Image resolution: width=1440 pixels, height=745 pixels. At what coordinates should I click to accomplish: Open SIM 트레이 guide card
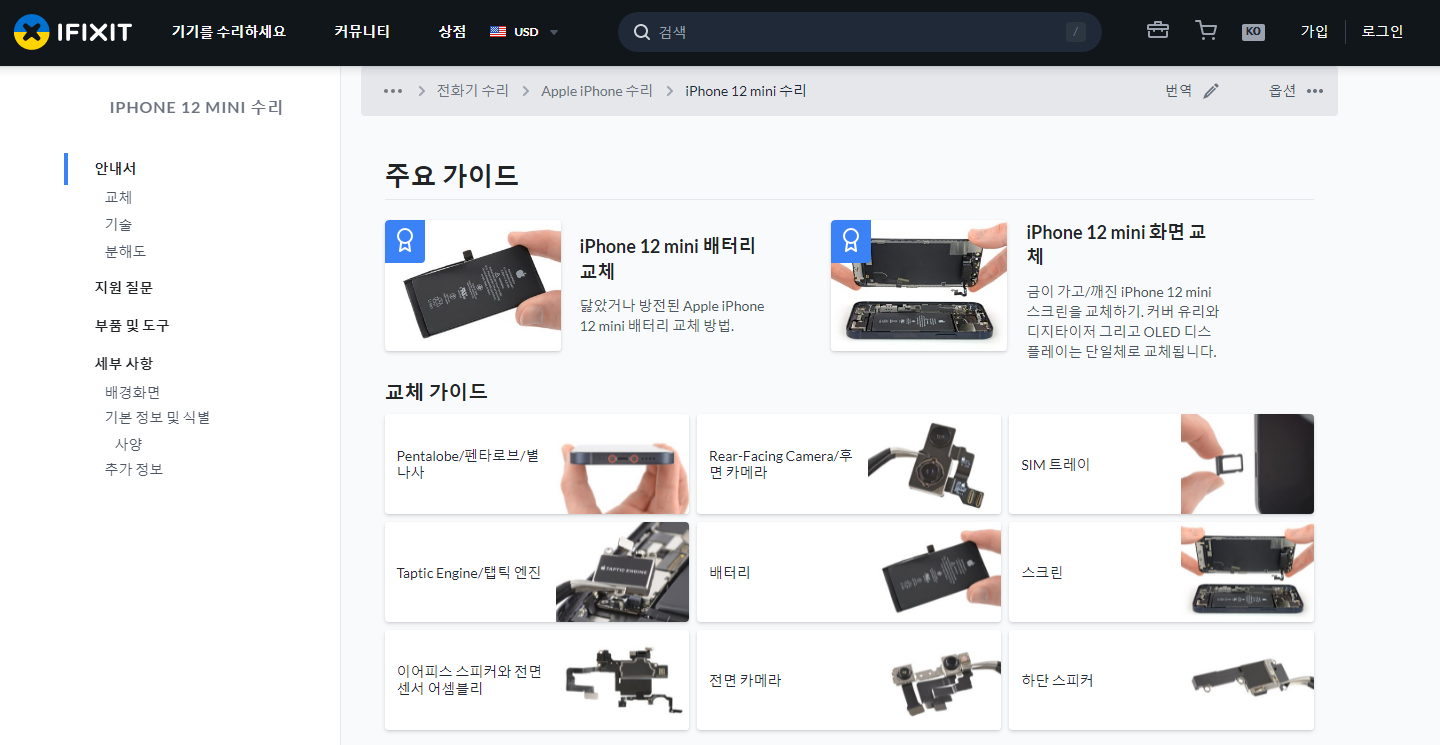(1161, 465)
